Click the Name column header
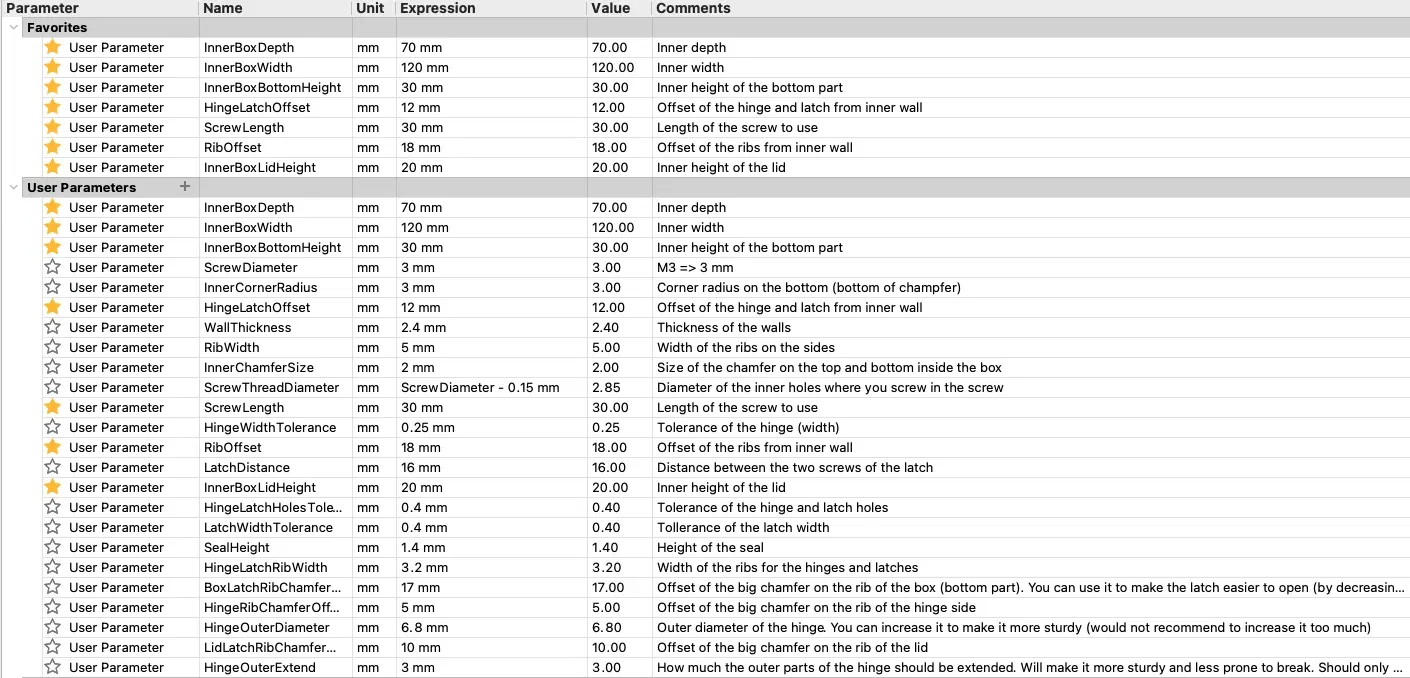1410x678 pixels. click(223, 8)
